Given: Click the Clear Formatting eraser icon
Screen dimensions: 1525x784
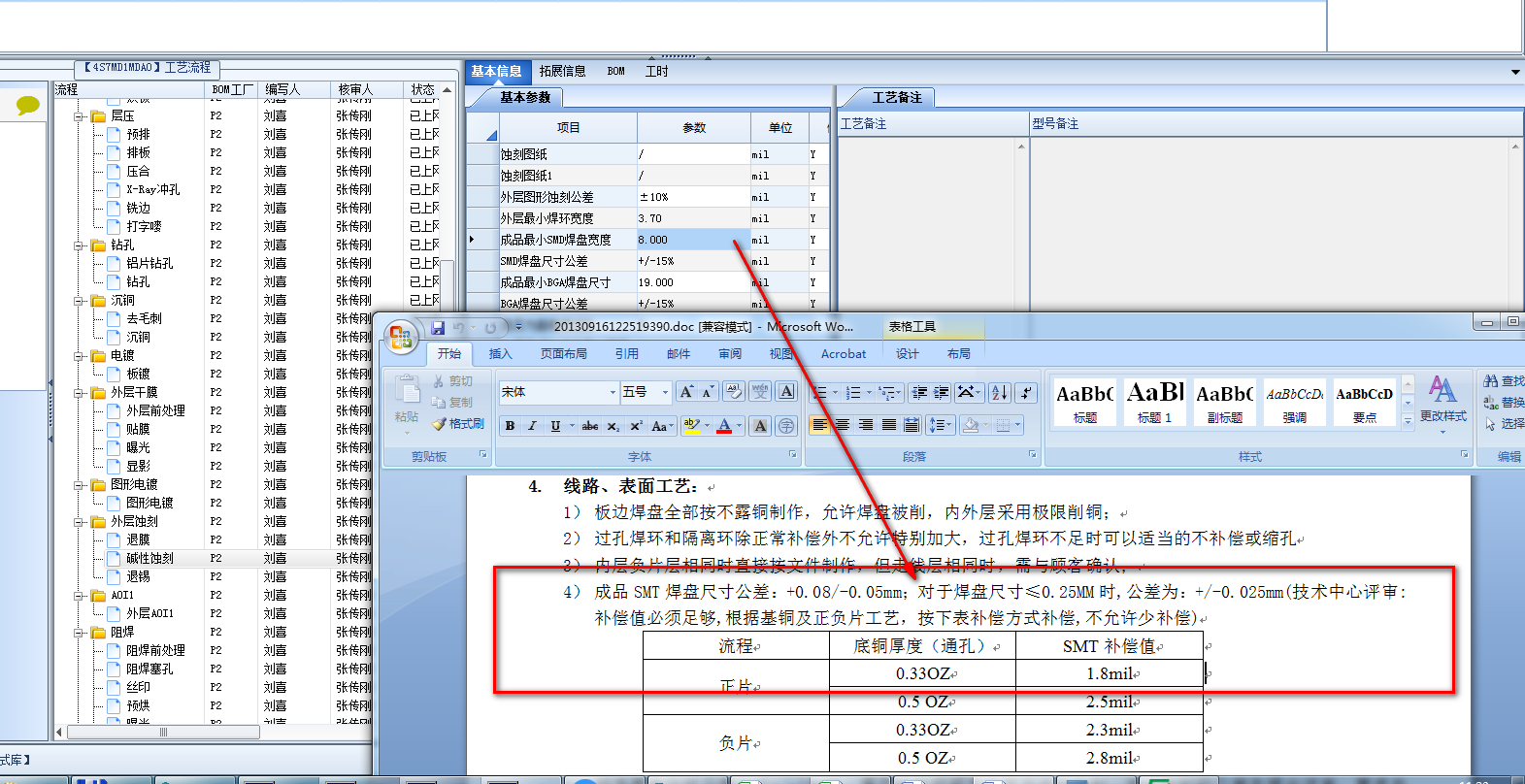Looking at the screenshot, I should (x=734, y=392).
